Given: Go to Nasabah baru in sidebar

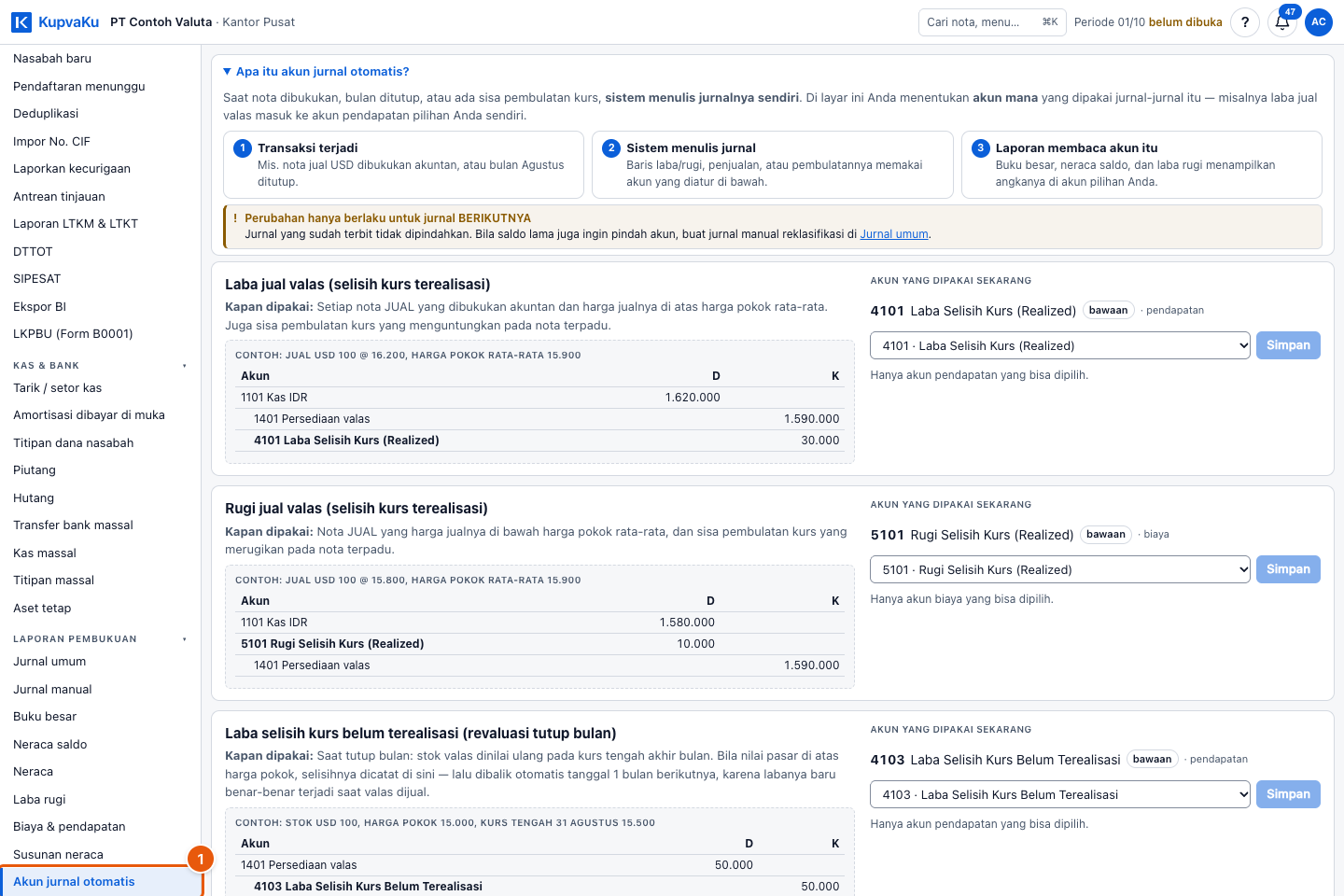Looking at the screenshot, I should (100, 59).
